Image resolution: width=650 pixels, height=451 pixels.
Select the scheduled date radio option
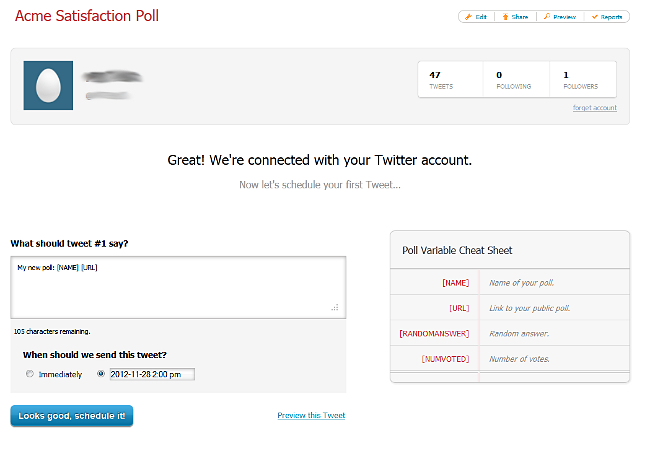pos(101,374)
